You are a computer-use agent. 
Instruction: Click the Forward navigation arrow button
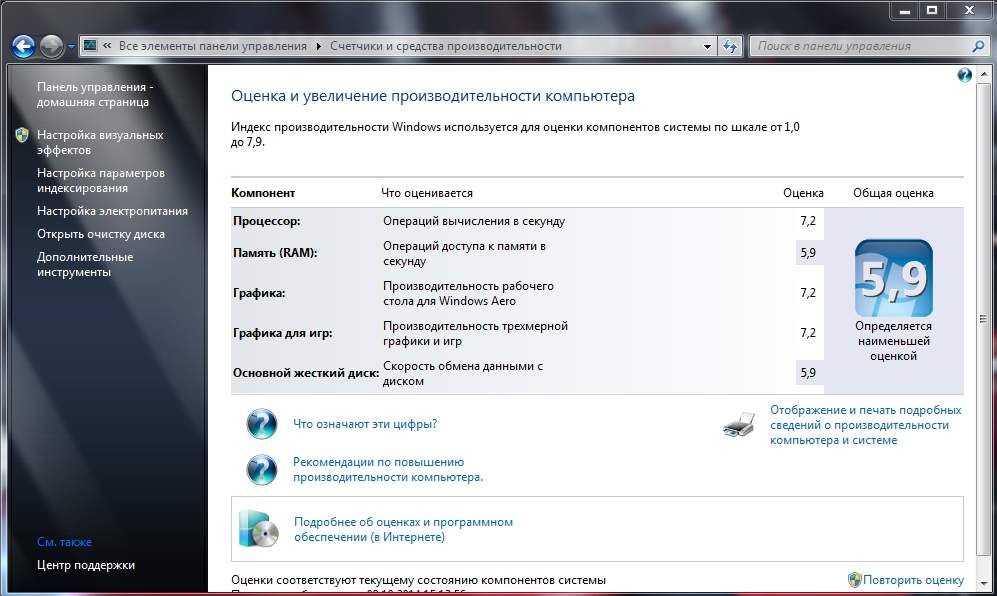click(x=51, y=46)
